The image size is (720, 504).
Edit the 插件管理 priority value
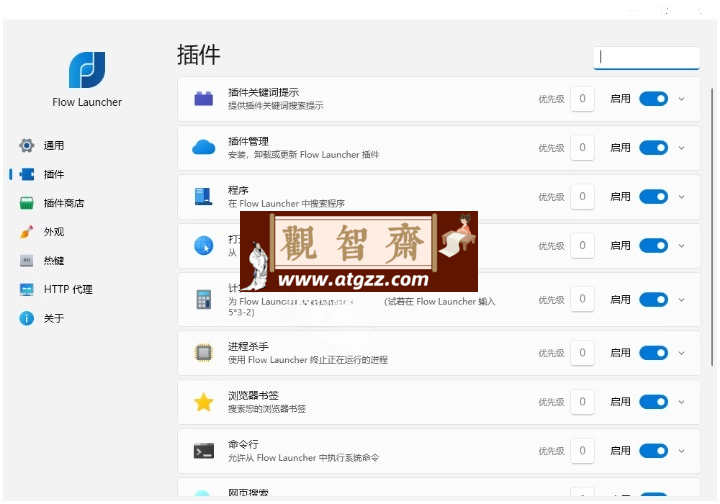pos(582,148)
